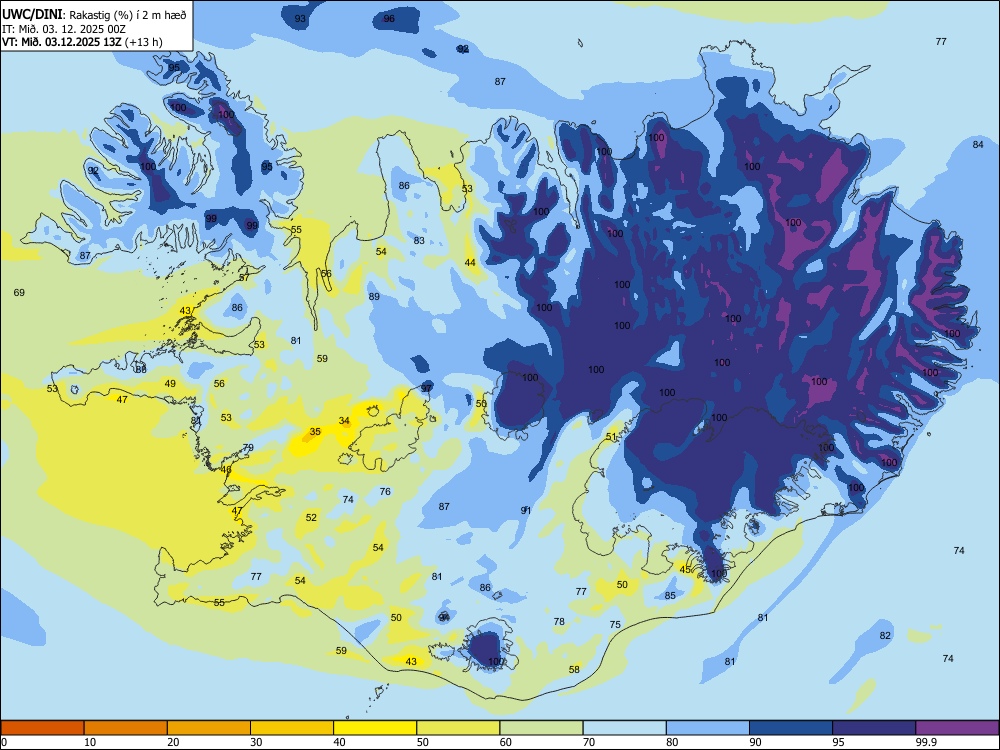Select the medium blue 80–90 legend swatch

point(708,728)
